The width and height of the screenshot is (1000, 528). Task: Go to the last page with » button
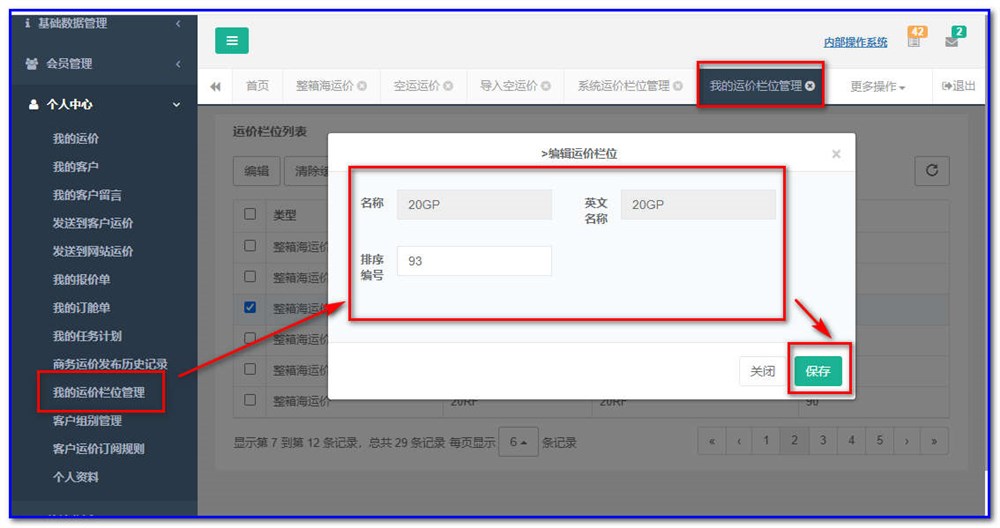[x=934, y=441]
